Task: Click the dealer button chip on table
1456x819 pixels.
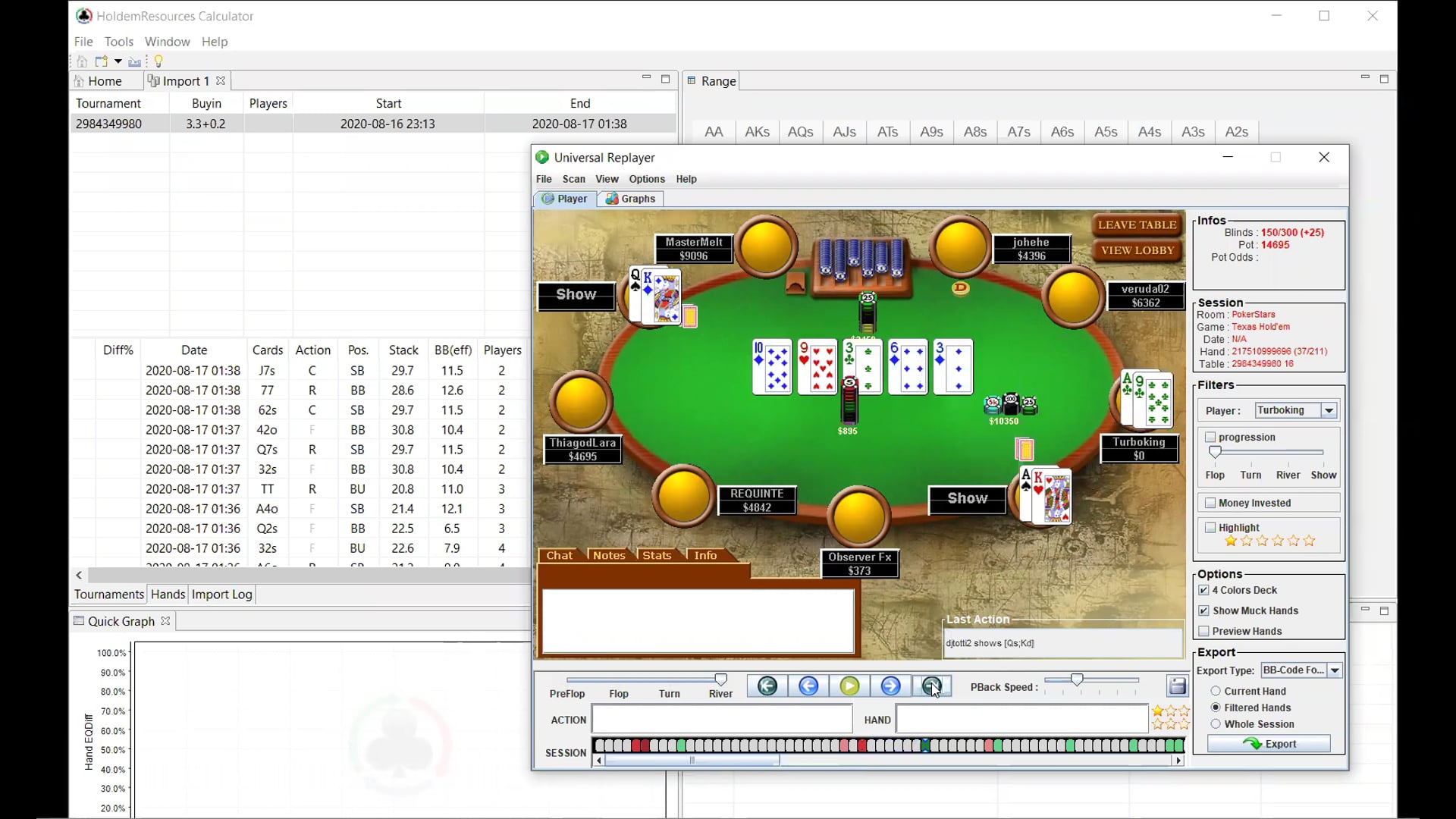Action: pyautogui.click(x=960, y=288)
